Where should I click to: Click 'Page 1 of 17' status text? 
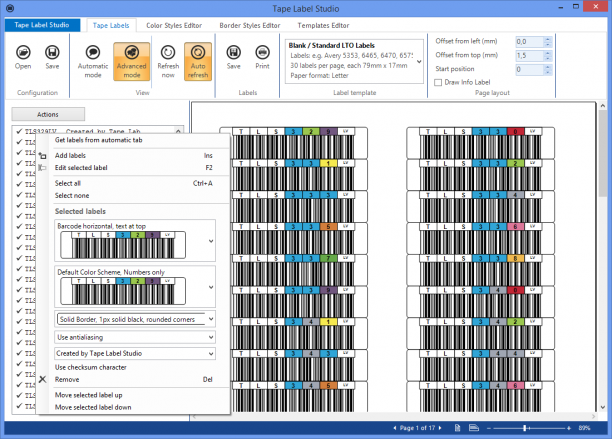pos(417,428)
